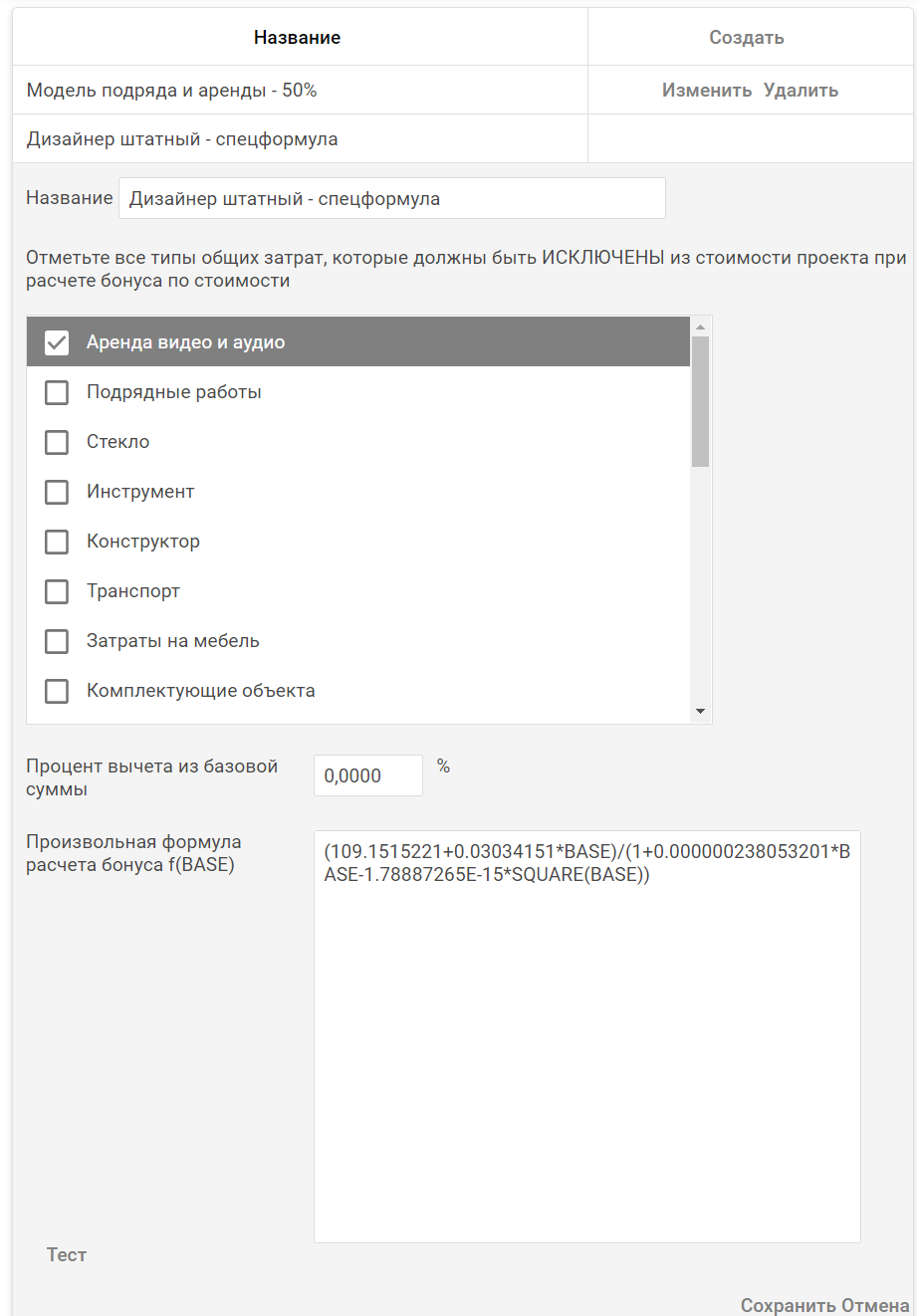This screenshot has height=1316, width=917.
Task: Focus the Название text field
Action: pyautogui.click(x=391, y=199)
